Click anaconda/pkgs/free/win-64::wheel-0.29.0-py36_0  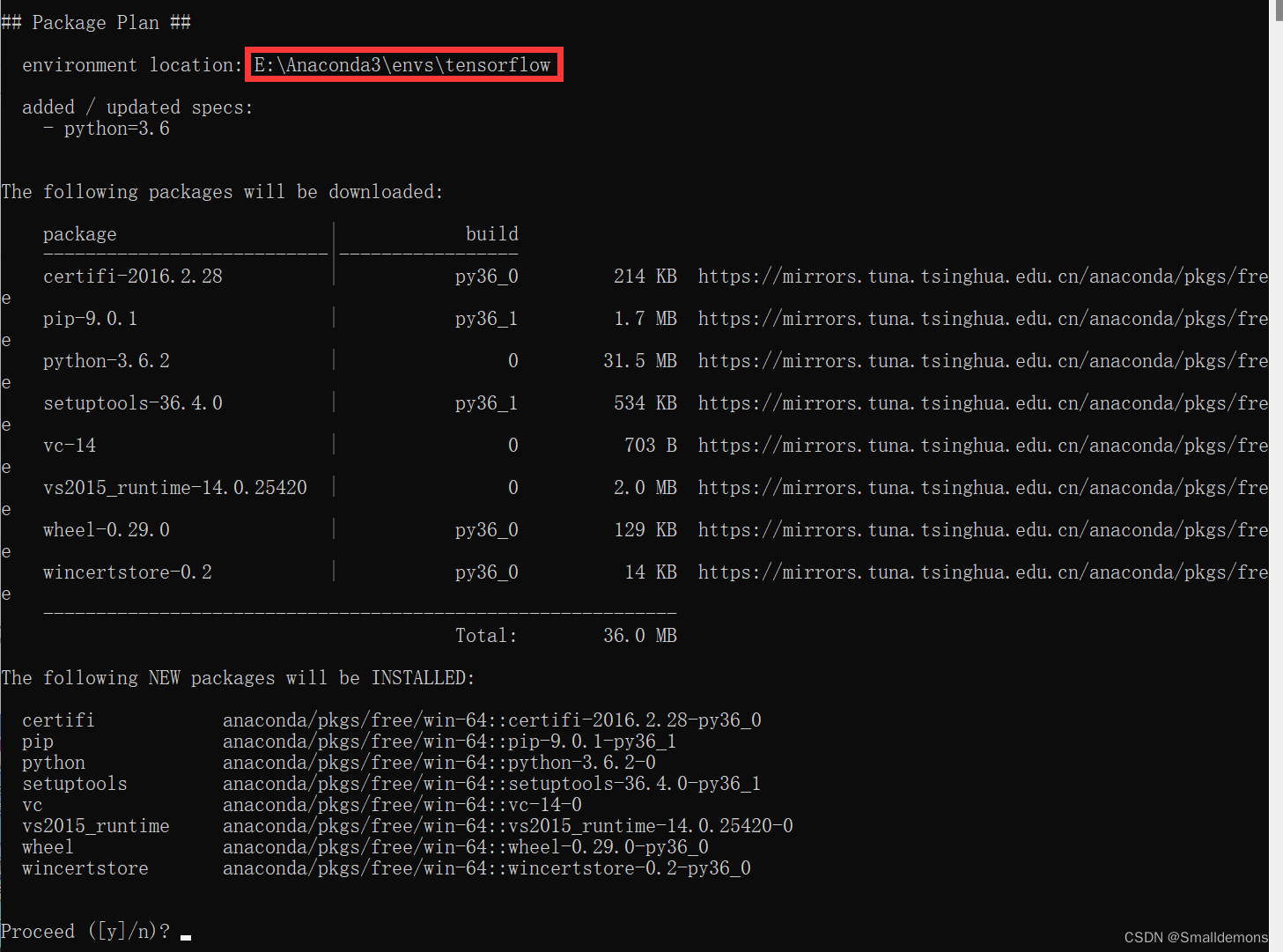(x=466, y=847)
